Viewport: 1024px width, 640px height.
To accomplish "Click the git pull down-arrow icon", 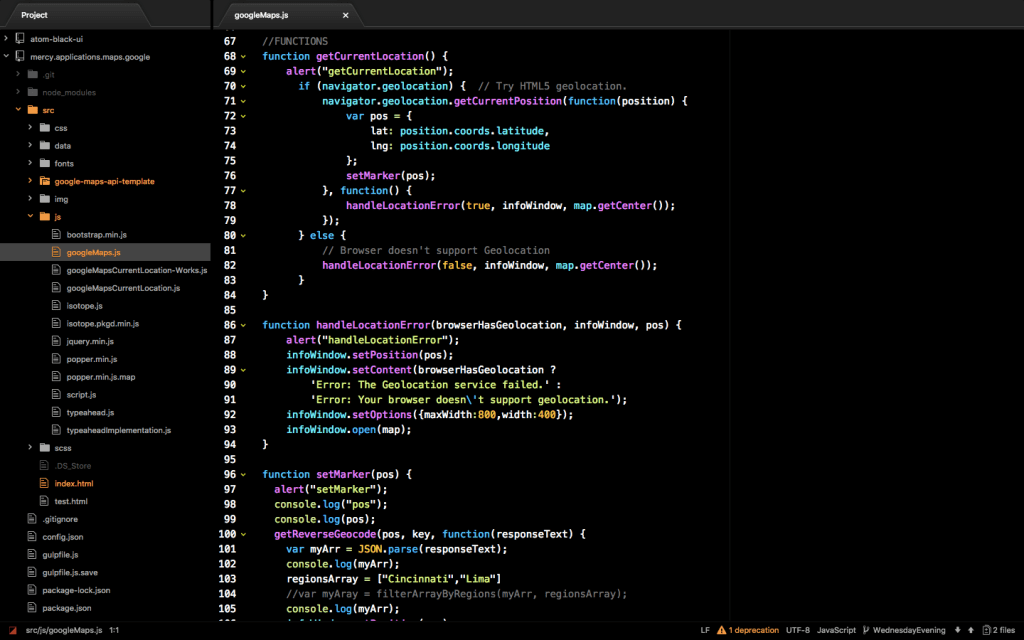I will [x=958, y=630].
